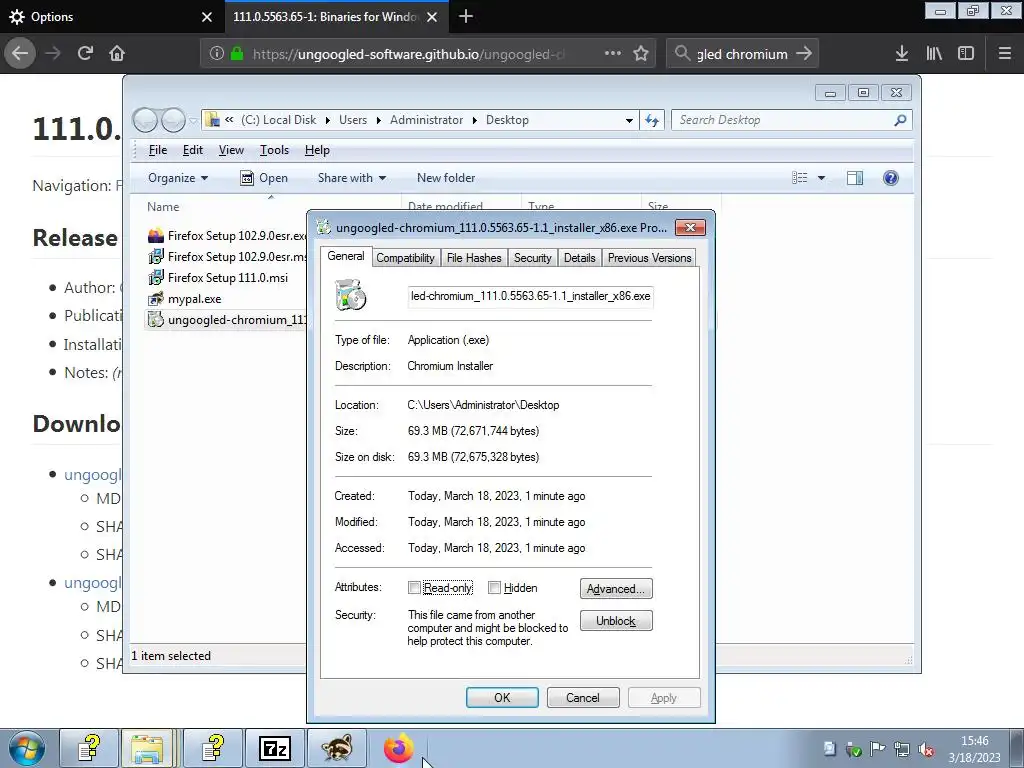
Task: Open the File Hashes tab
Action: [474, 258]
